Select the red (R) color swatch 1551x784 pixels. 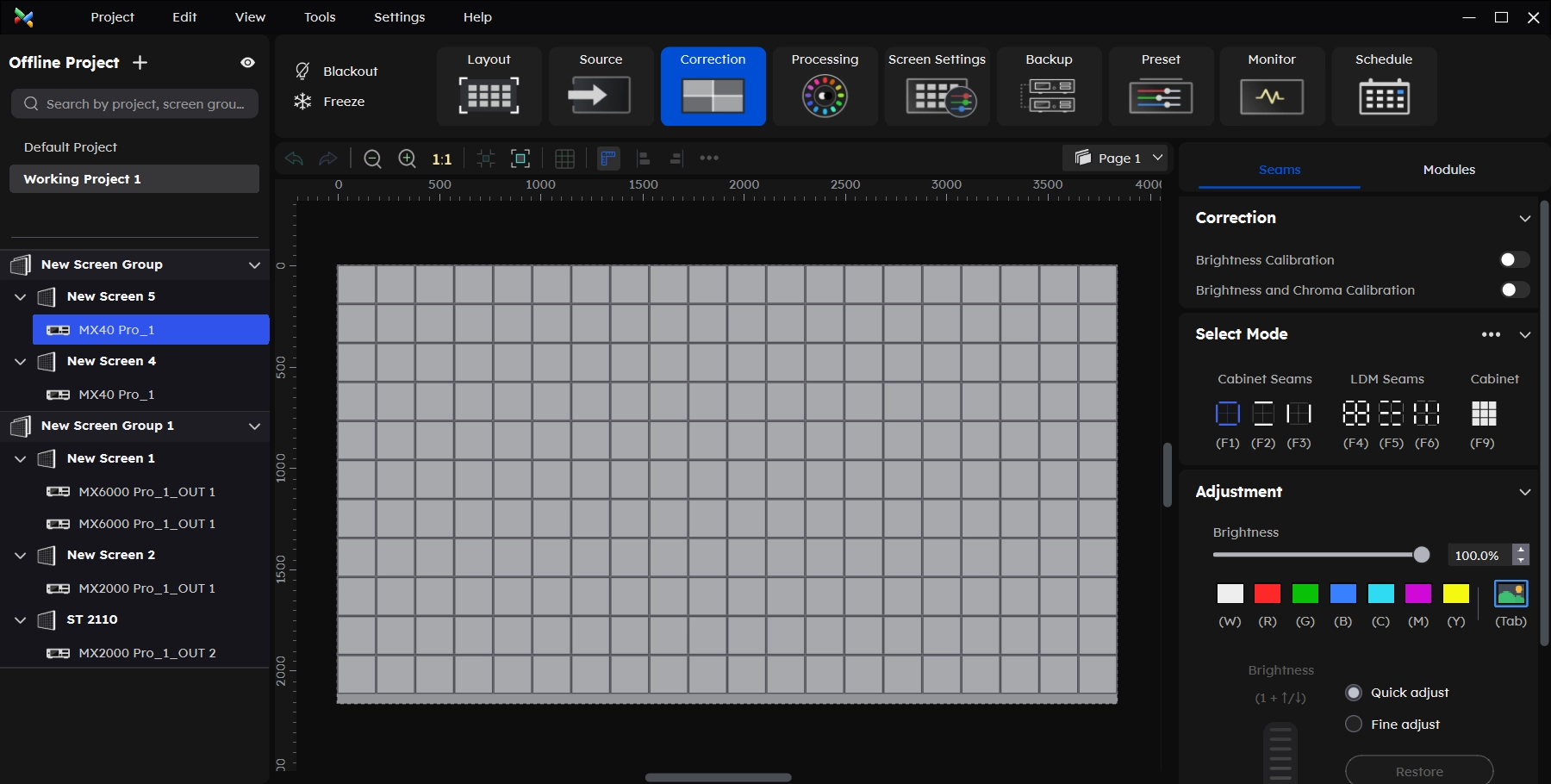point(1267,594)
